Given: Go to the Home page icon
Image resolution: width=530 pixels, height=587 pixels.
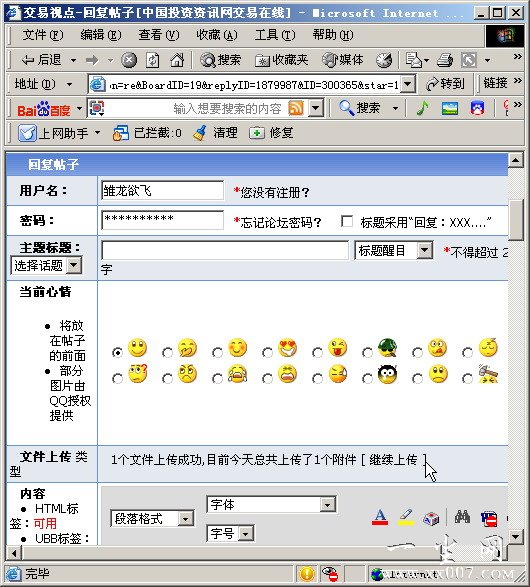Looking at the screenshot, I should point(177,60).
